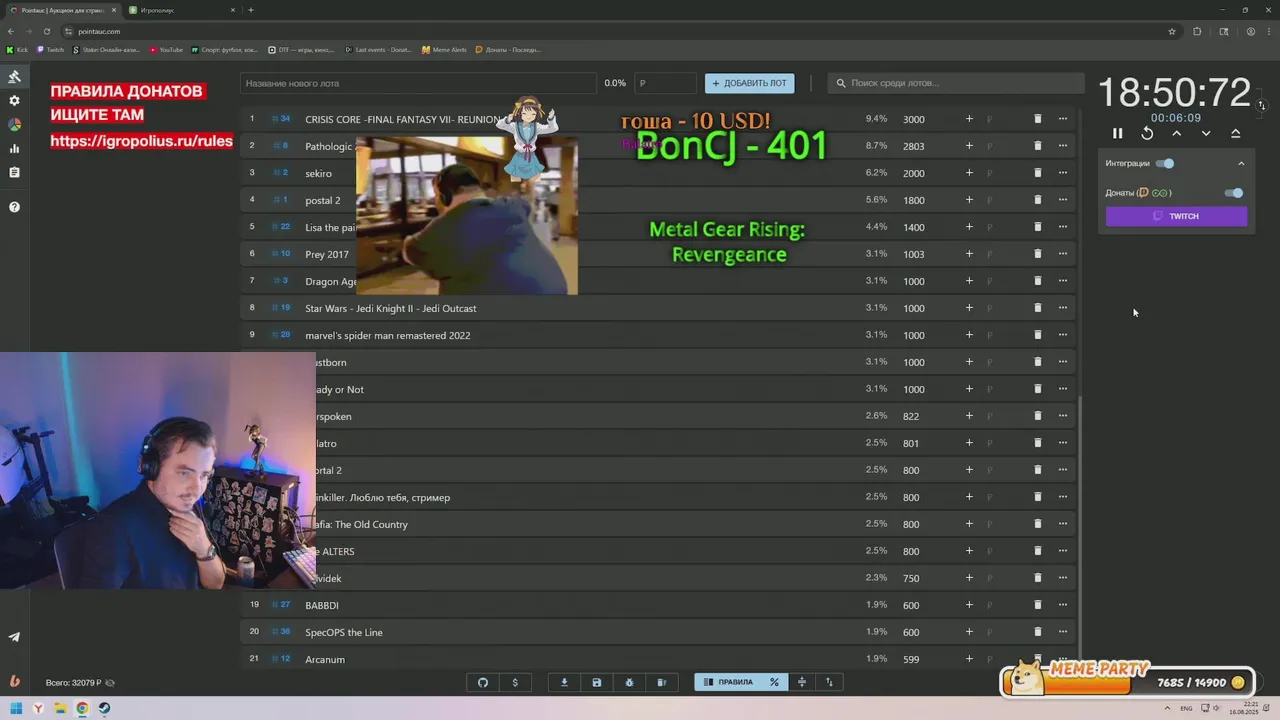Open the settings gear in the sidebar
Viewport: 1280px width, 720px height.
click(x=14, y=101)
